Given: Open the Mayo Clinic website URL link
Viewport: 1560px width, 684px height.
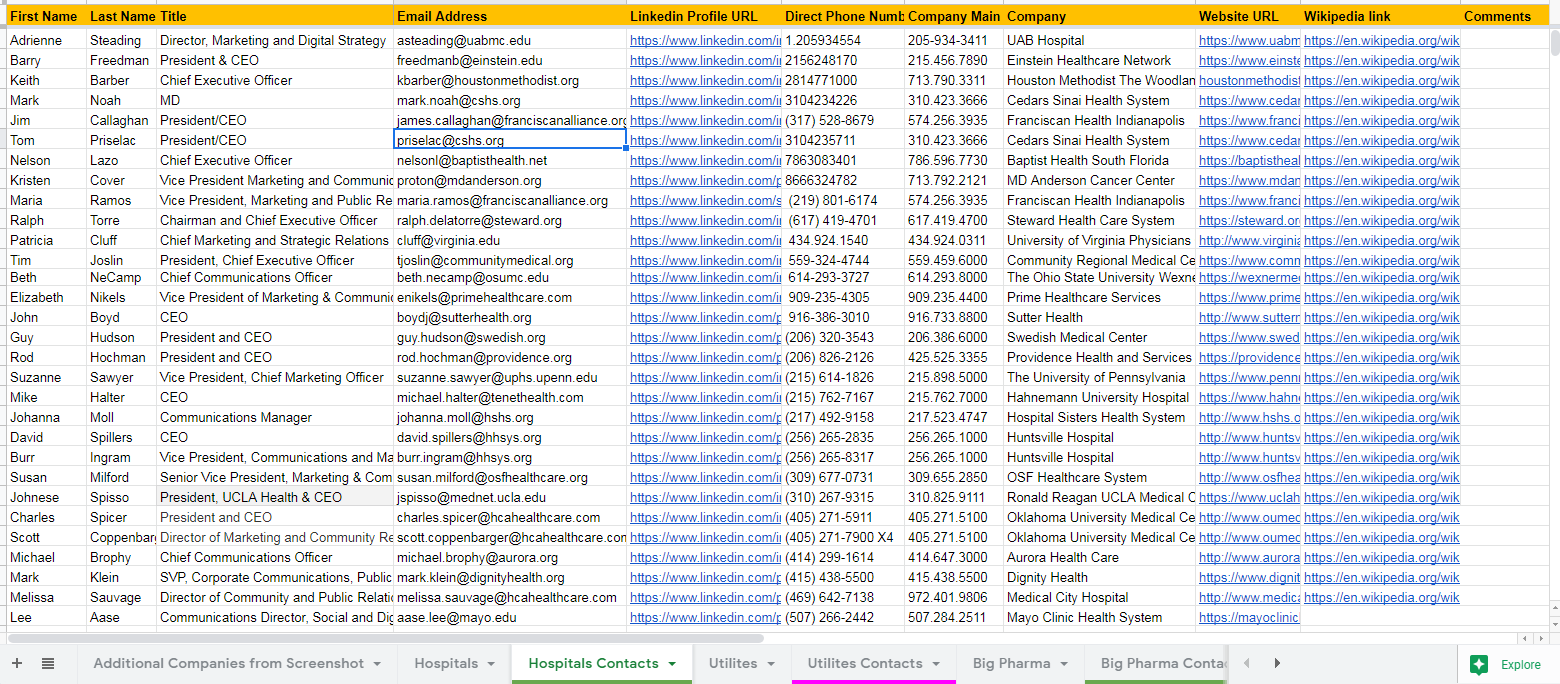Looking at the screenshot, I should [x=1249, y=617].
